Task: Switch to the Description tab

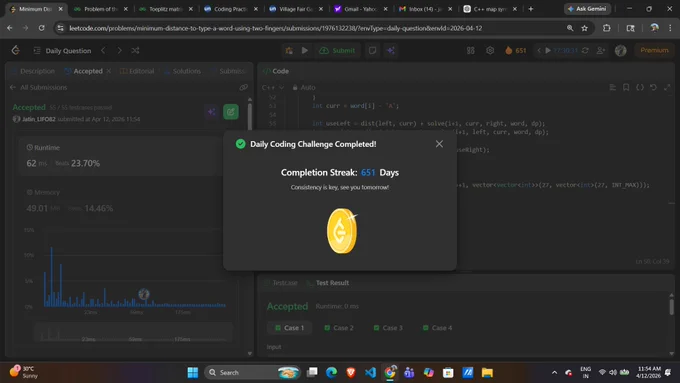Action: (x=33, y=71)
